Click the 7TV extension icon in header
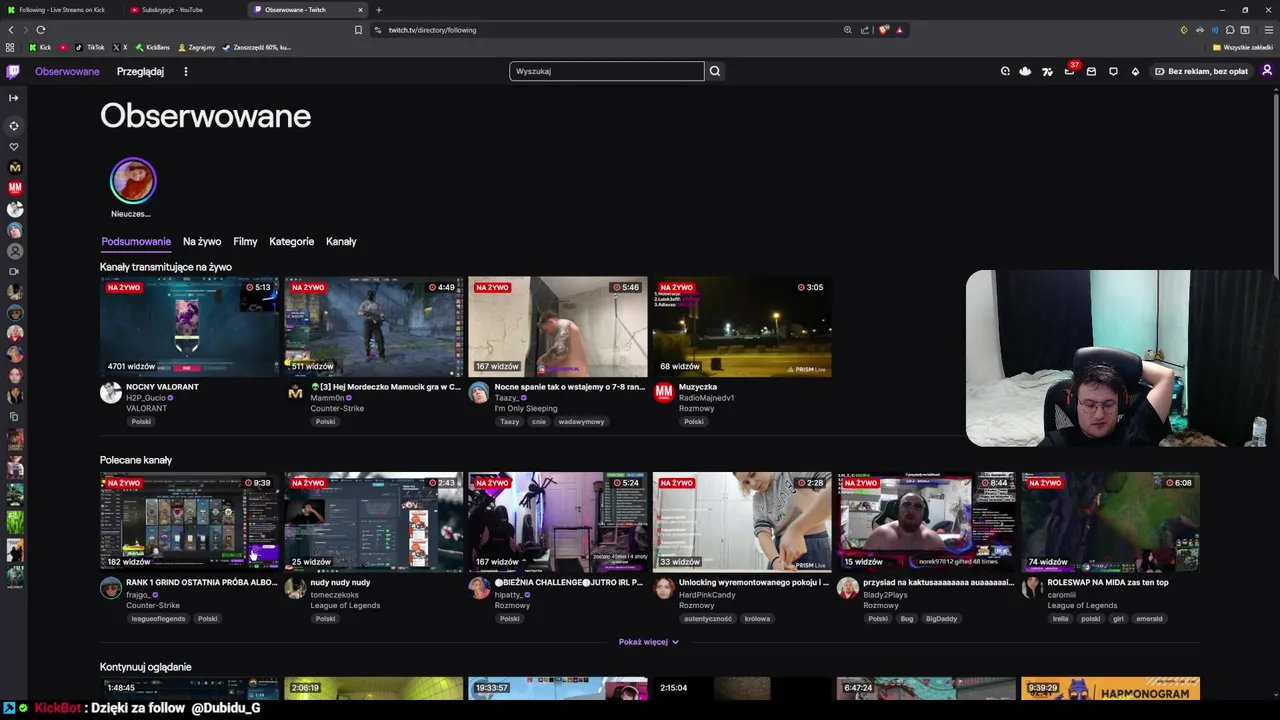1280x720 pixels. pyautogui.click(x=1047, y=71)
